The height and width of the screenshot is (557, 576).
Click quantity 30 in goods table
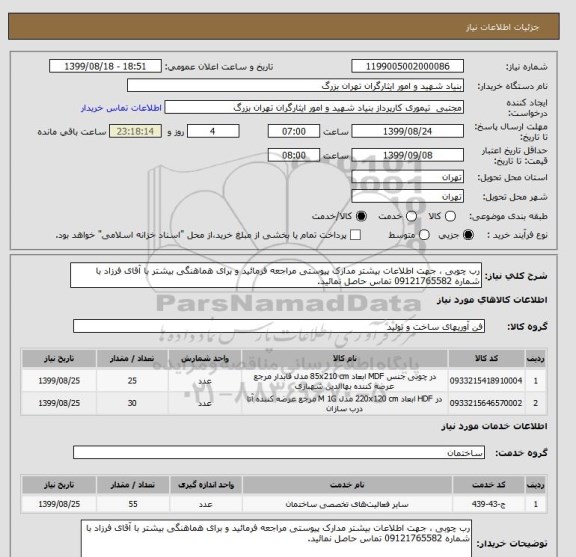tap(132, 403)
